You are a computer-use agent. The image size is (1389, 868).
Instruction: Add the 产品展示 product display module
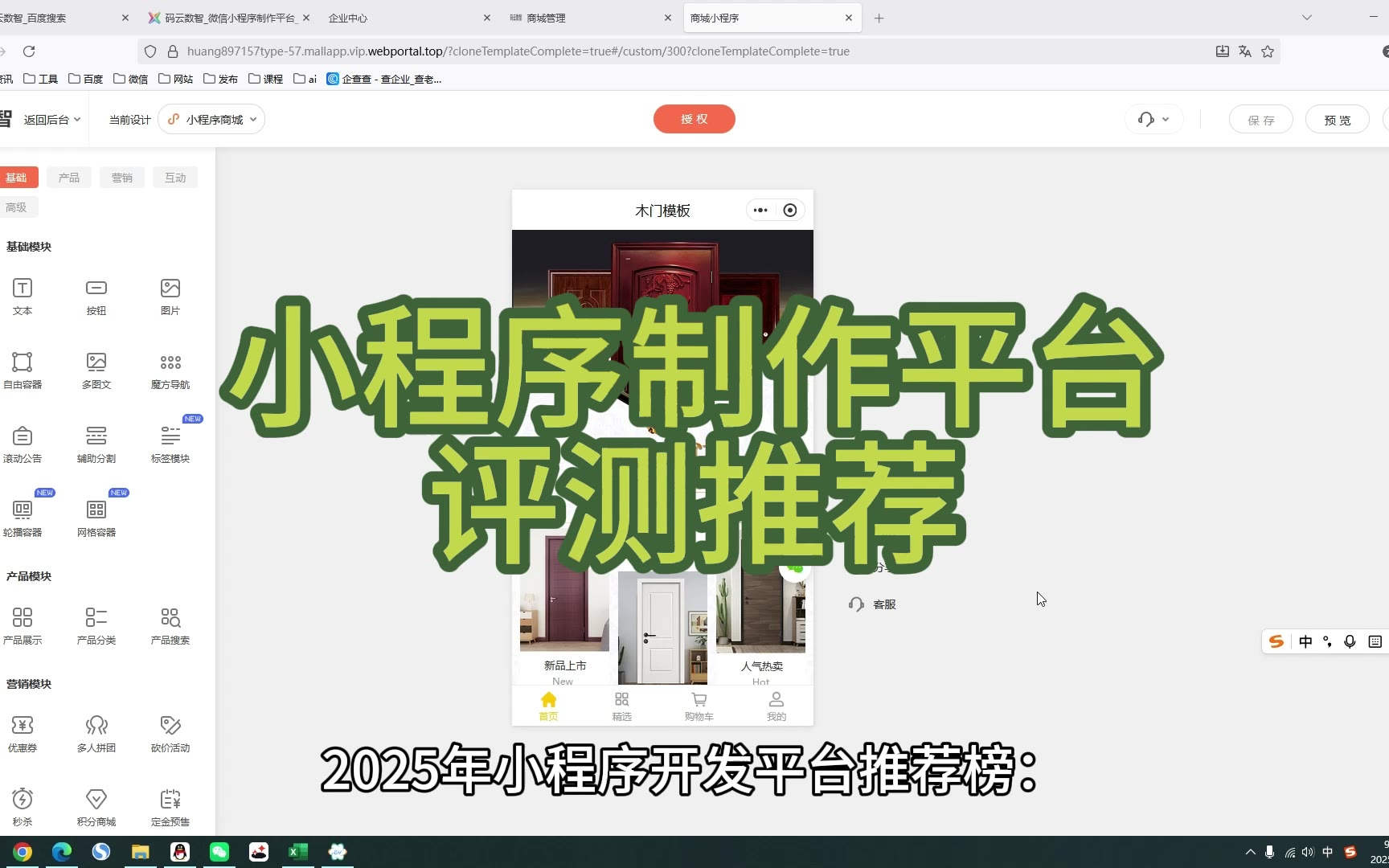pyautogui.click(x=23, y=625)
